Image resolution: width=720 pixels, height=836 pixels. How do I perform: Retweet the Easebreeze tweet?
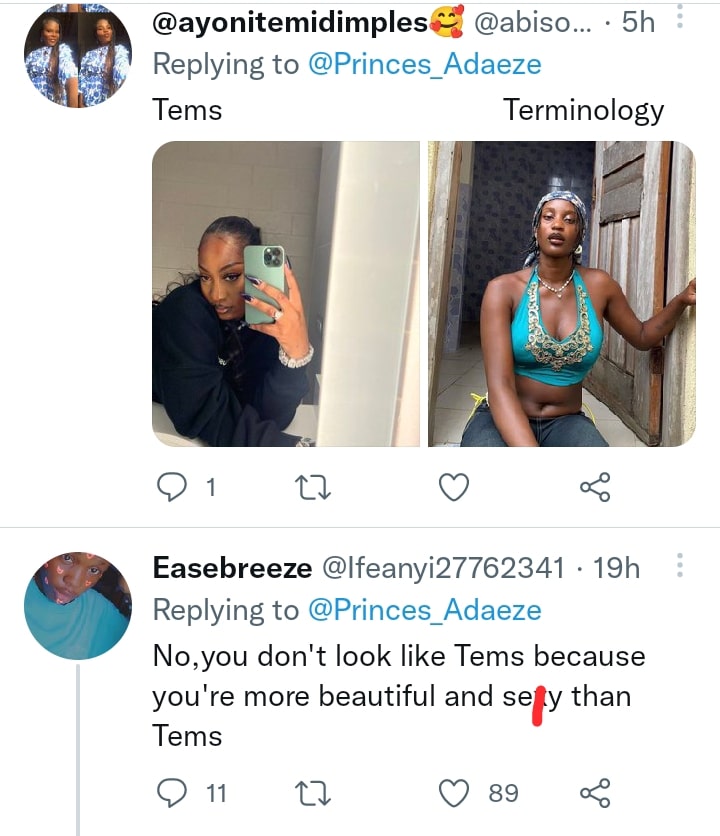tap(316, 793)
